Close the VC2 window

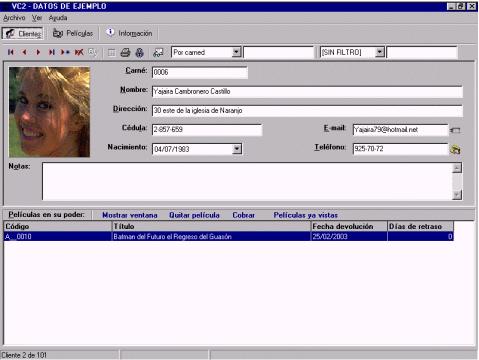coord(472,6)
